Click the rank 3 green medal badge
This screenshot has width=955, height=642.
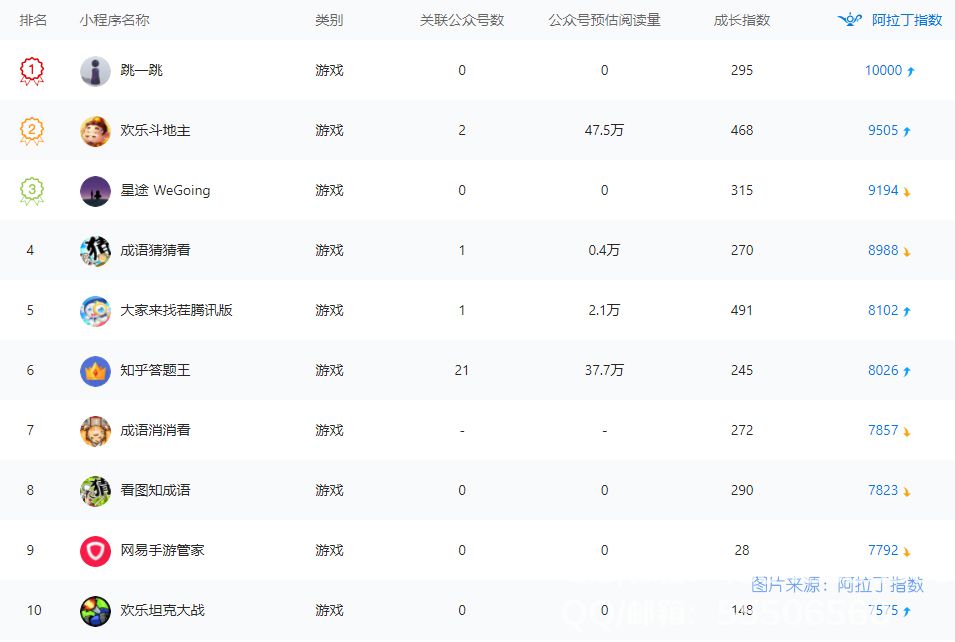pos(32,191)
